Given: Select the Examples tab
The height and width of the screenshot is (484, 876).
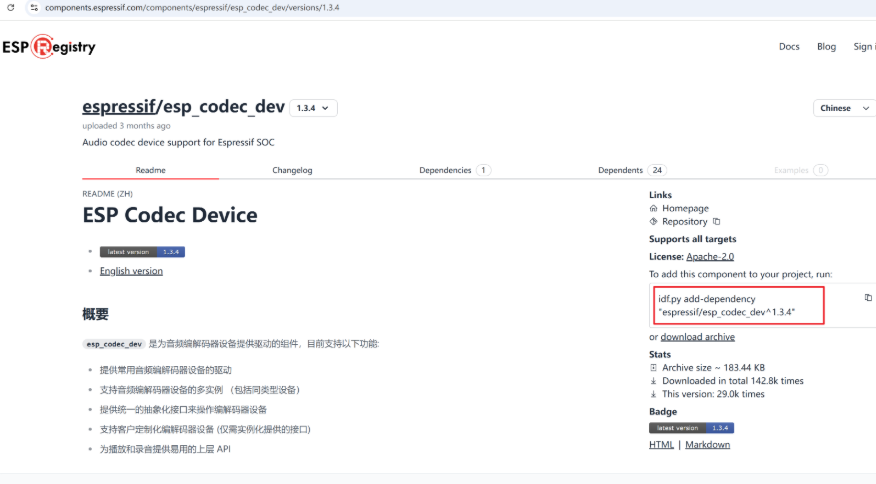Looking at the screenshot, I should pyautogui.click(x=801, y=170).
